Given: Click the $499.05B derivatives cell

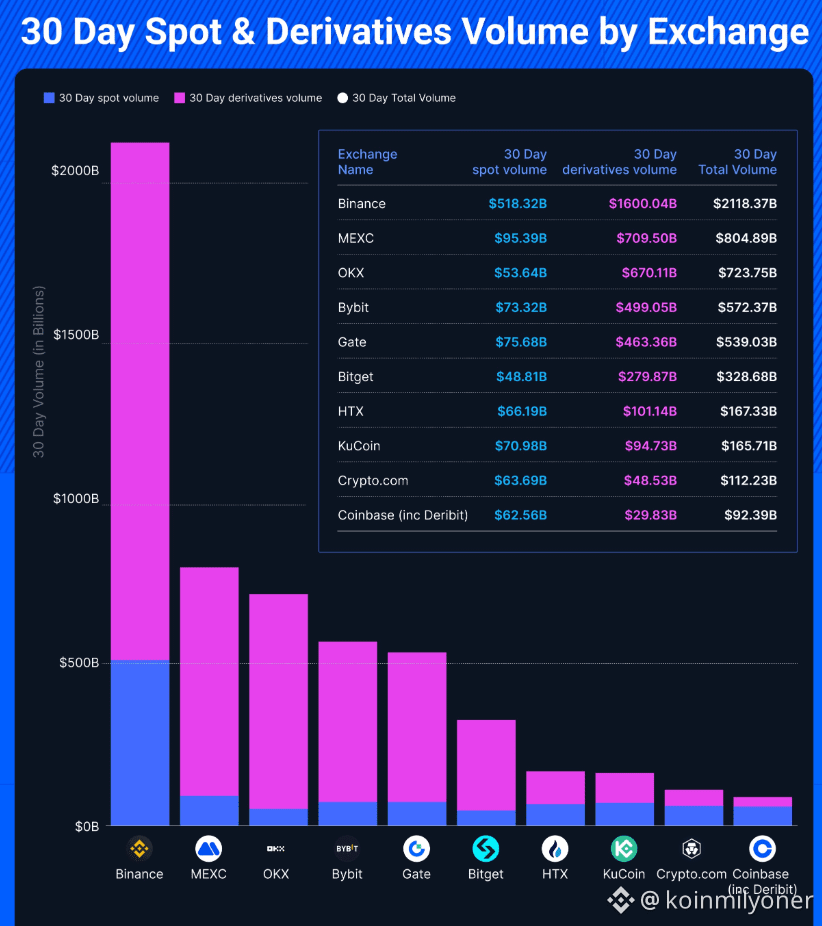Looking at the screenshot, I should [646, 308].
